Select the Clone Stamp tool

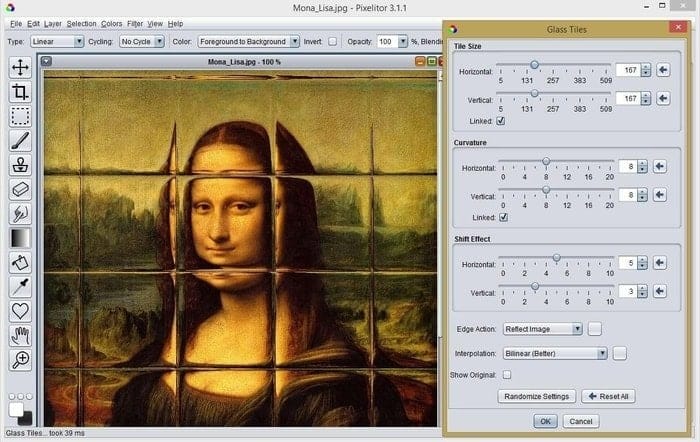coord(20,165)
